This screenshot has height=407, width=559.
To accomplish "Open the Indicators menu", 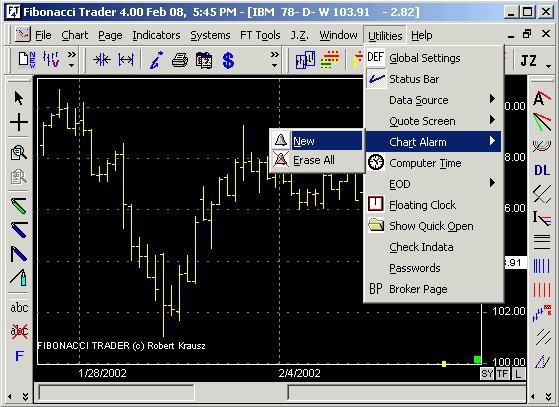I will point(156,35).
